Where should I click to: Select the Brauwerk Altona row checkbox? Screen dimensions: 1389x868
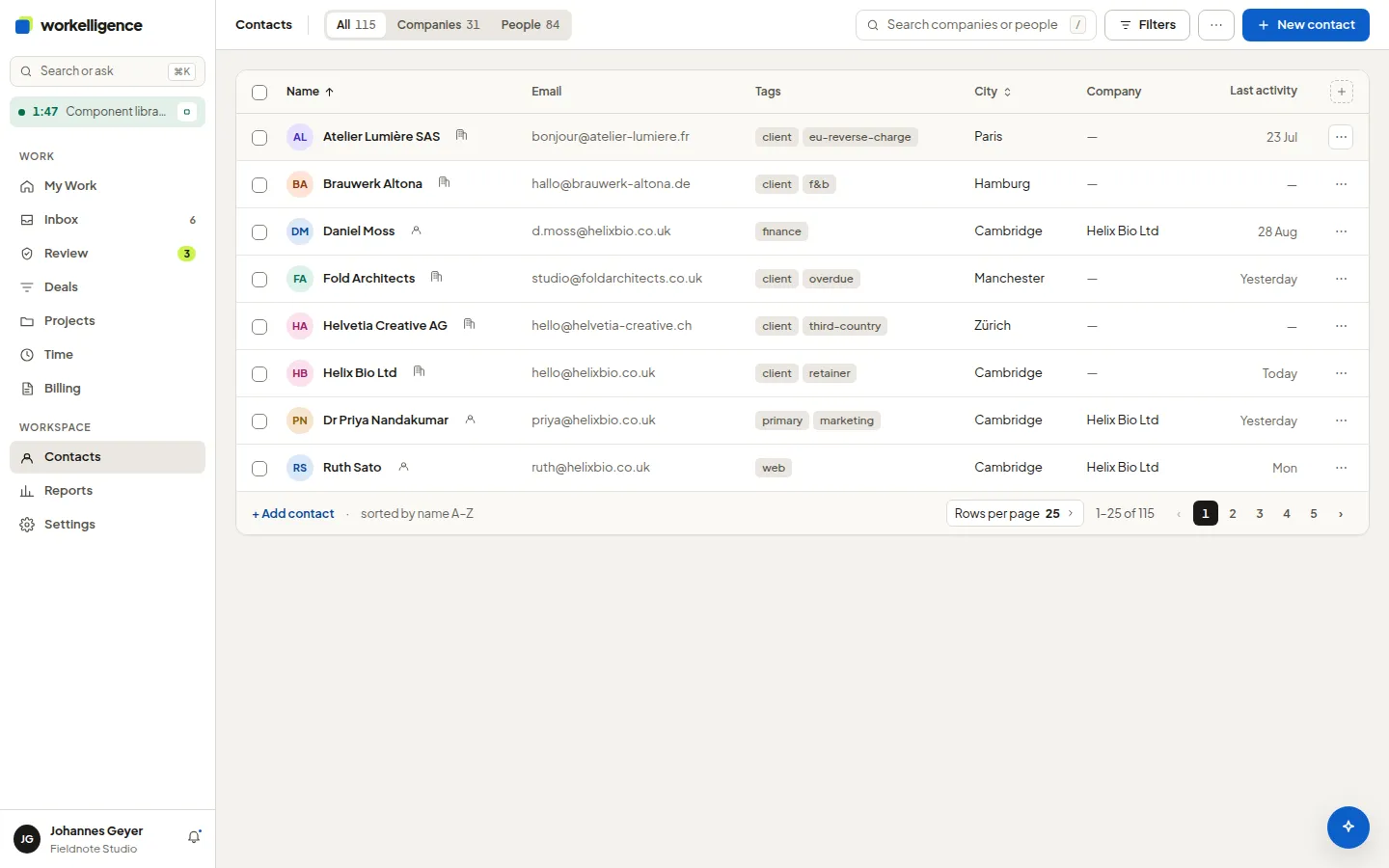259,185
